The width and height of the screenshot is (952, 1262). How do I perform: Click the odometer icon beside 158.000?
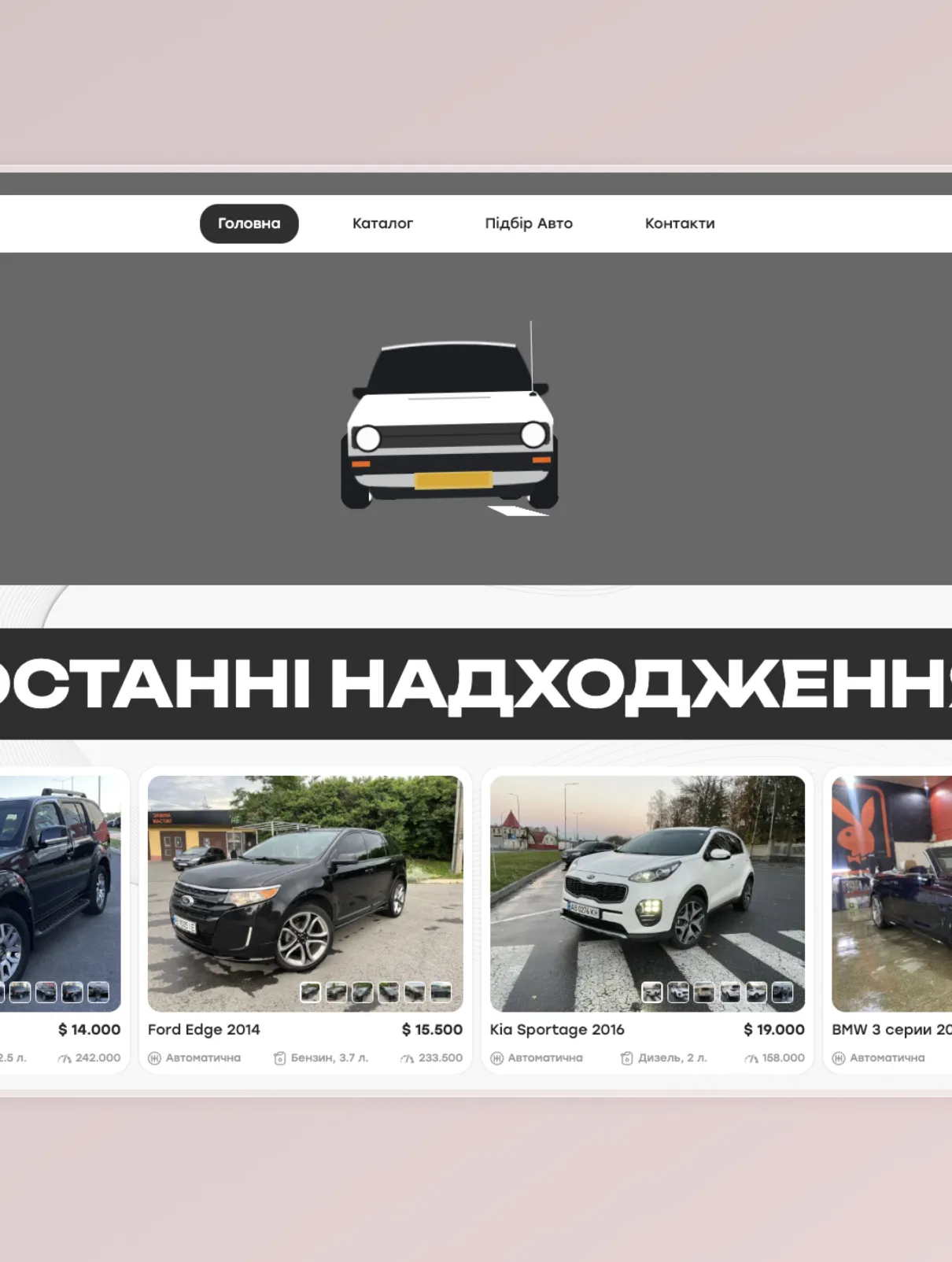(x=751, y=1058)
